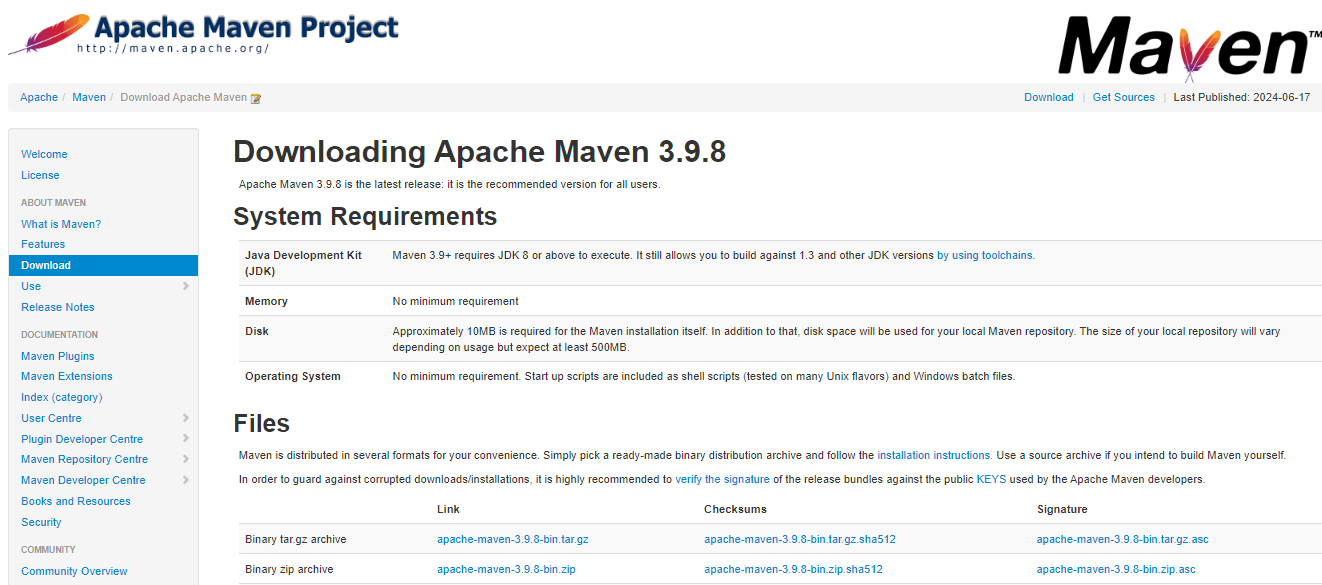This screenshot has width=1322, height=585.
Task: Download apache-maven-3.9.8-bin.tar.gz
Action: click(x=512, y=538)
